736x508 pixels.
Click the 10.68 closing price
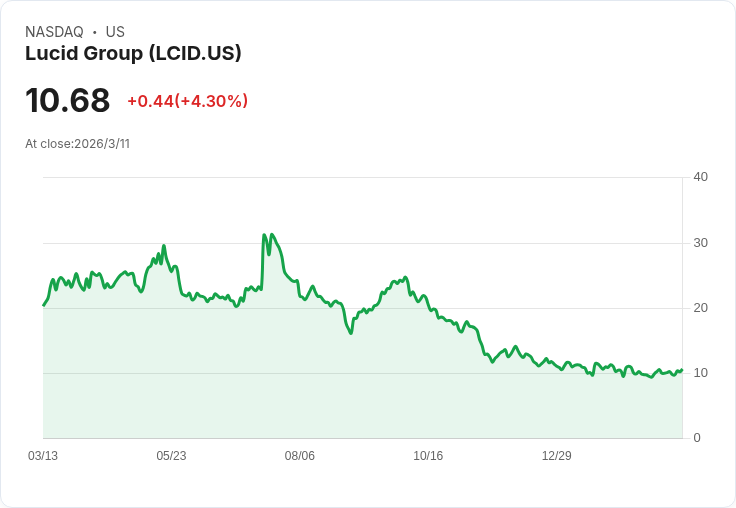click(67, 100)
